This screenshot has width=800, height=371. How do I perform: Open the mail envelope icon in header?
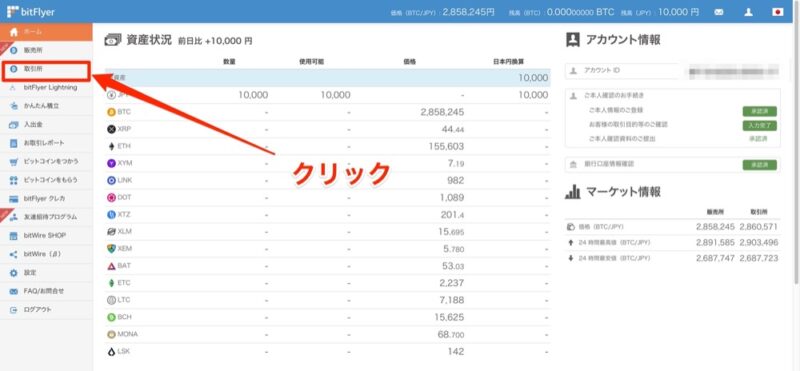pyautogui.click(x=719, y=12)
